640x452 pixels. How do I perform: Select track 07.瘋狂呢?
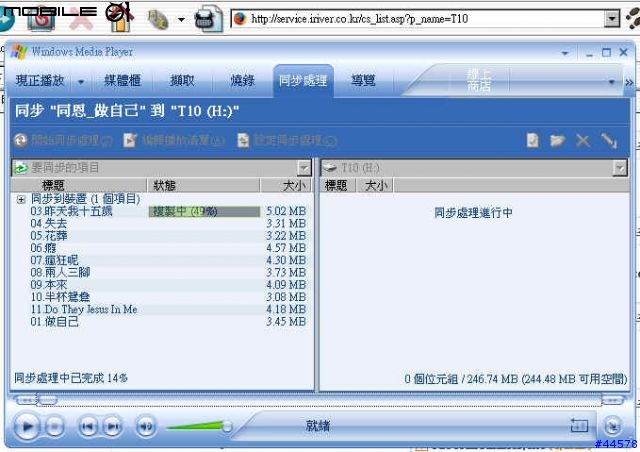tap(54, 260)
